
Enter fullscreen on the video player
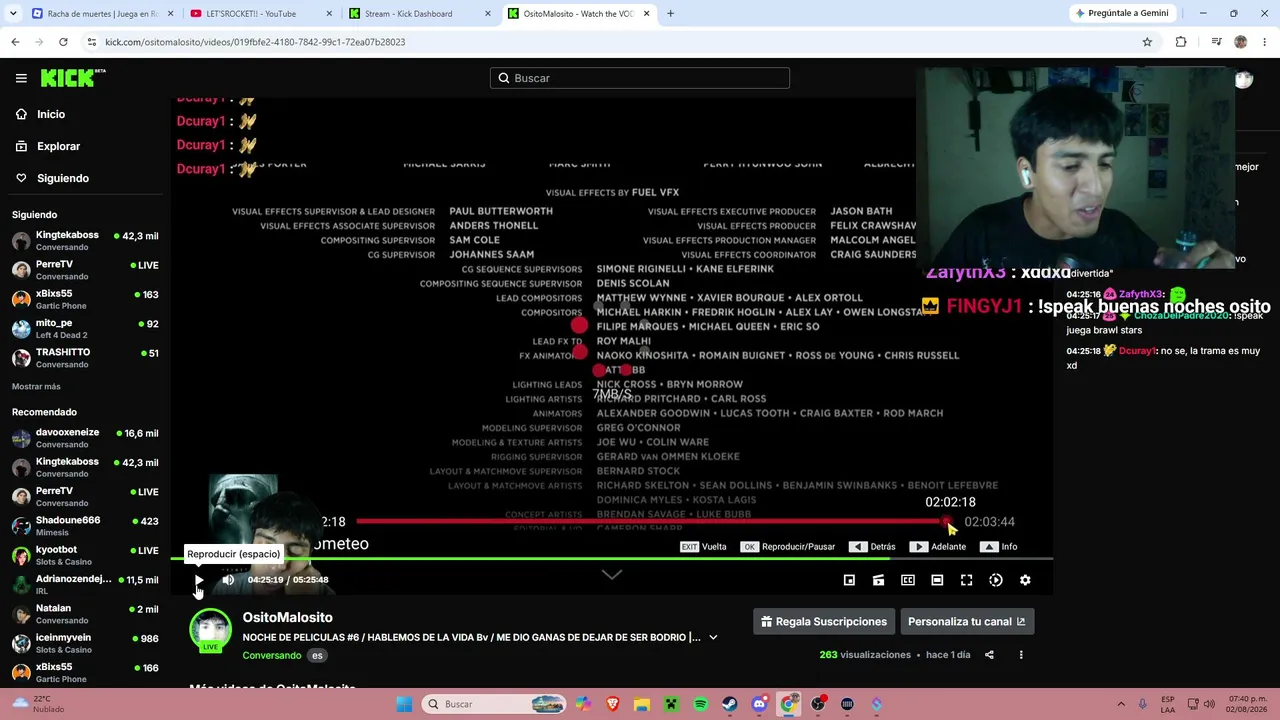click(x=966, y=580)
